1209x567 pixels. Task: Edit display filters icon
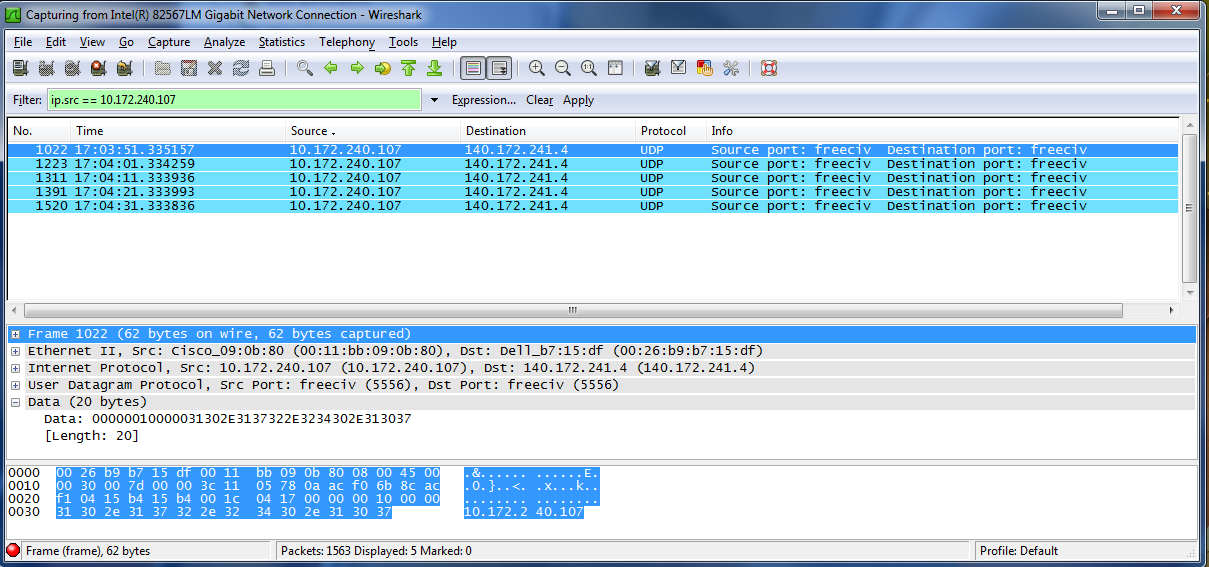(x=679, y=68)
